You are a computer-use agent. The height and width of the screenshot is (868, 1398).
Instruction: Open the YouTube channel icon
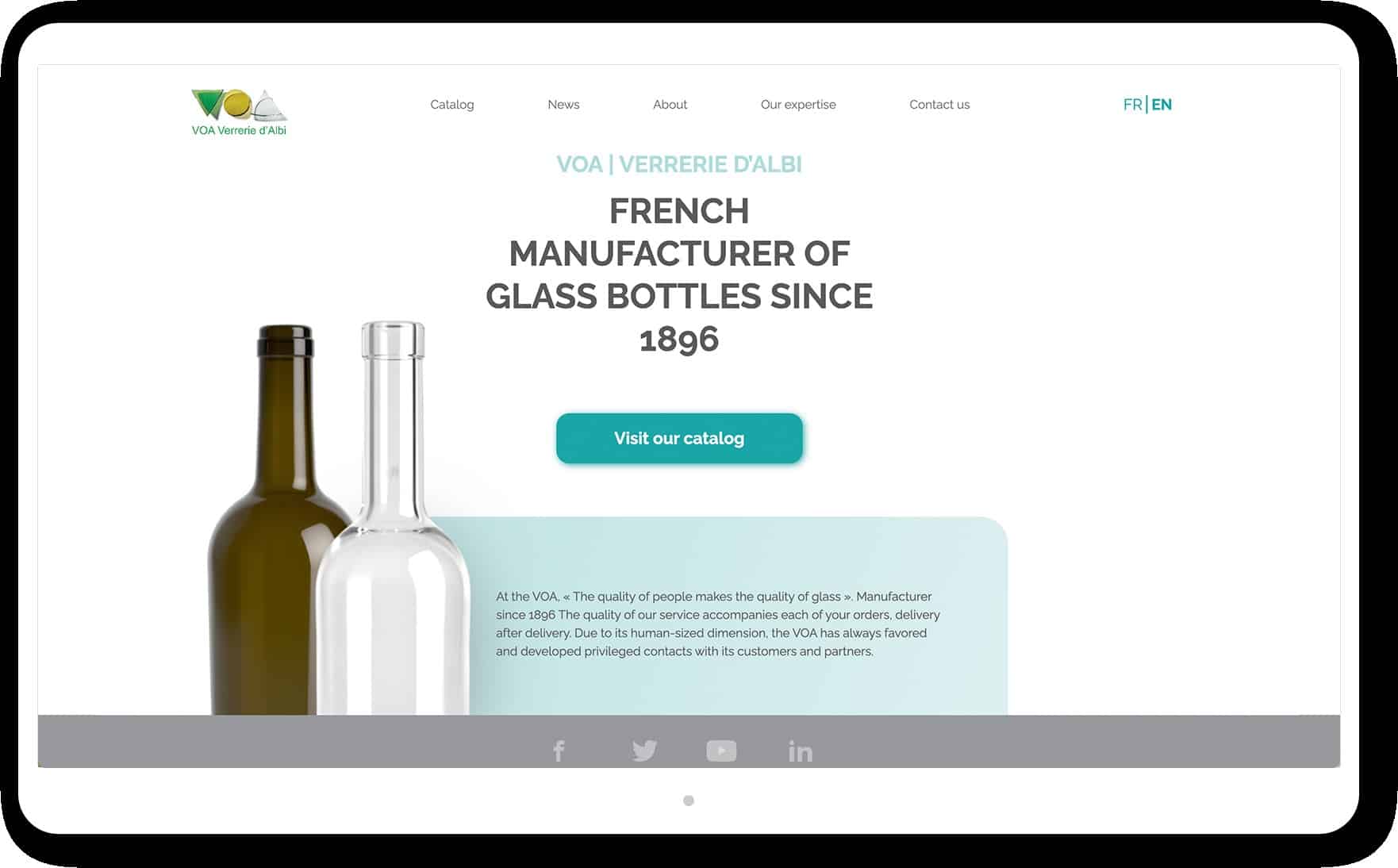click(721, 751)
